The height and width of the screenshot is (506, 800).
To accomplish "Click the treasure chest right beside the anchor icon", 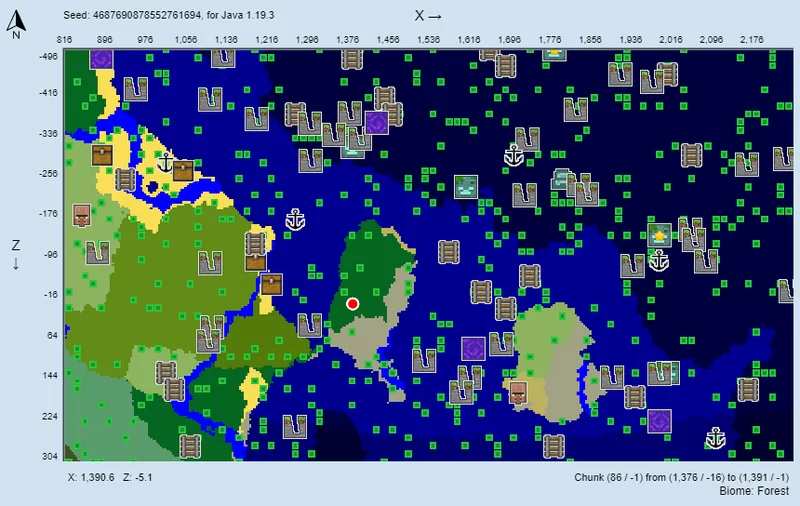I will point(183,170).
